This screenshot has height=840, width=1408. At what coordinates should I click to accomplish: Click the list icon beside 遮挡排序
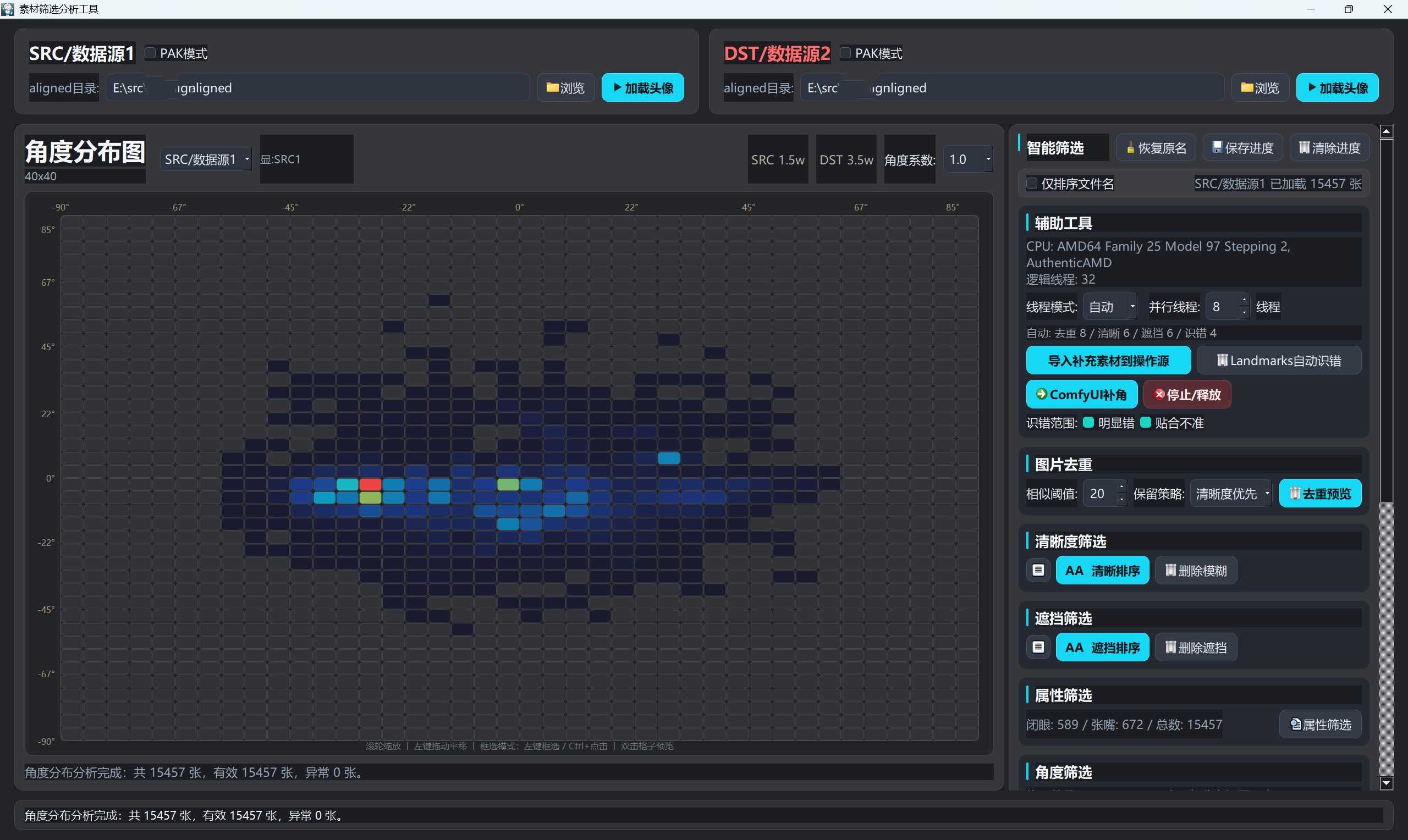(x=1038, y=647)
